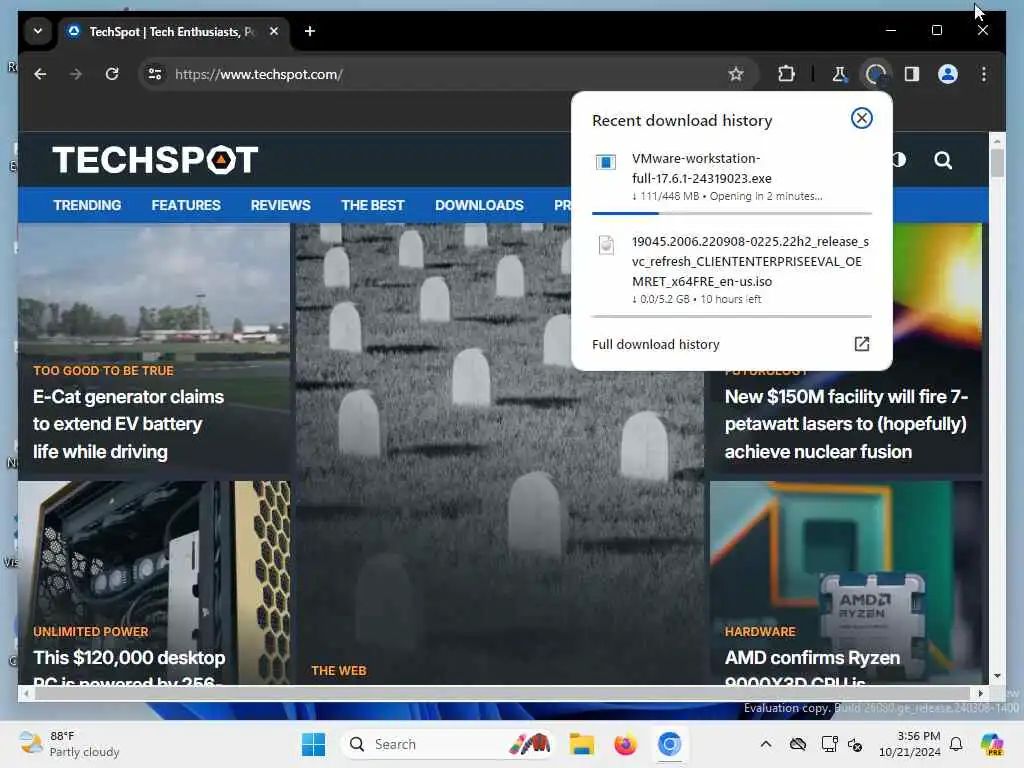
Task: Open the tab search dropdown arrow
Action: tap(38, 31)
